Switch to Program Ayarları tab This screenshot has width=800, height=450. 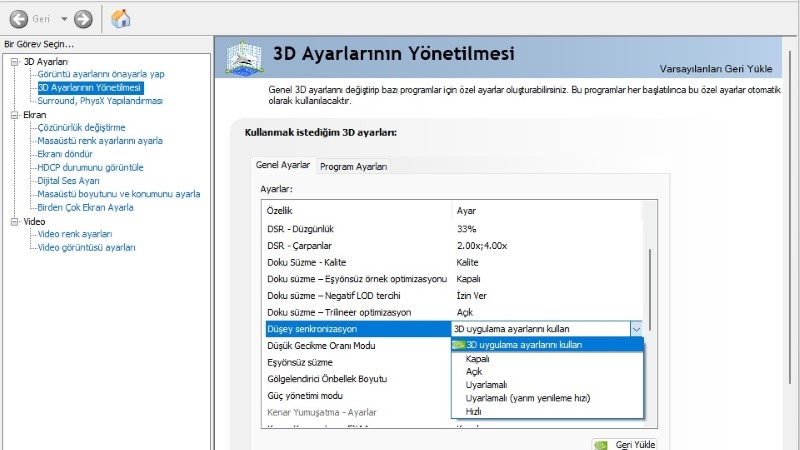(x=353, y=166)
